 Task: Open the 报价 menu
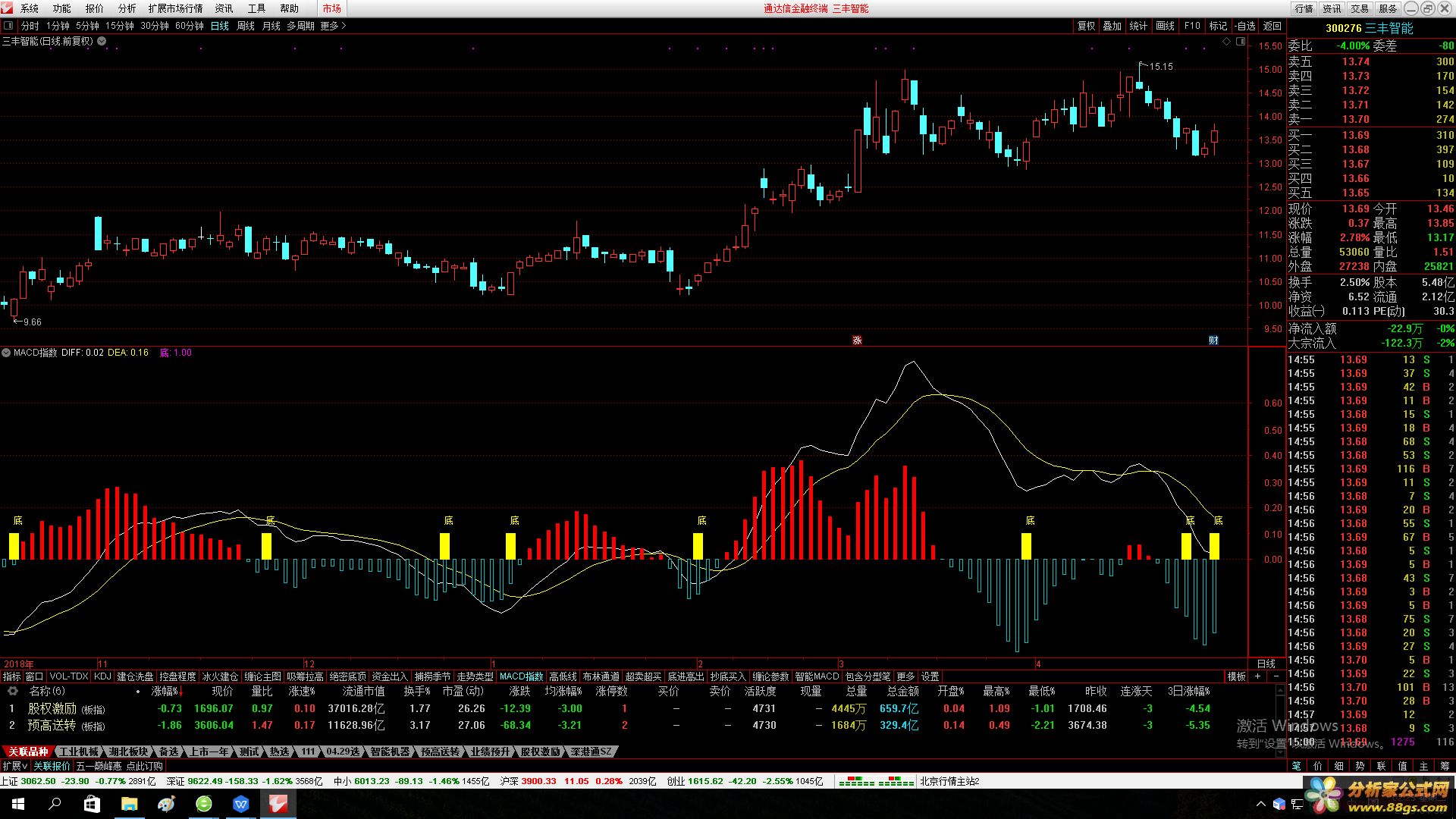[95, 8]
